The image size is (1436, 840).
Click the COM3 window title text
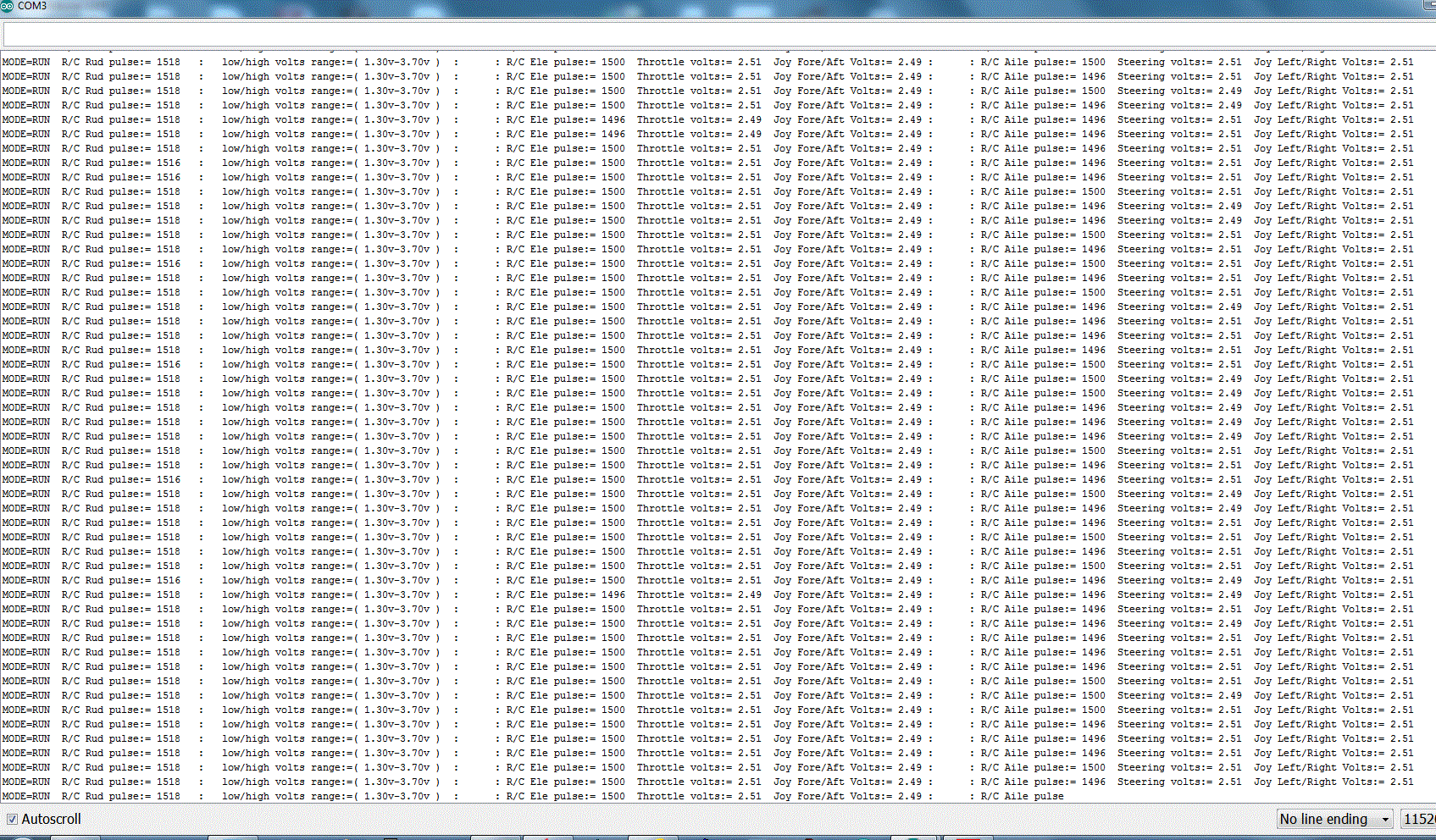click(32, 6)
